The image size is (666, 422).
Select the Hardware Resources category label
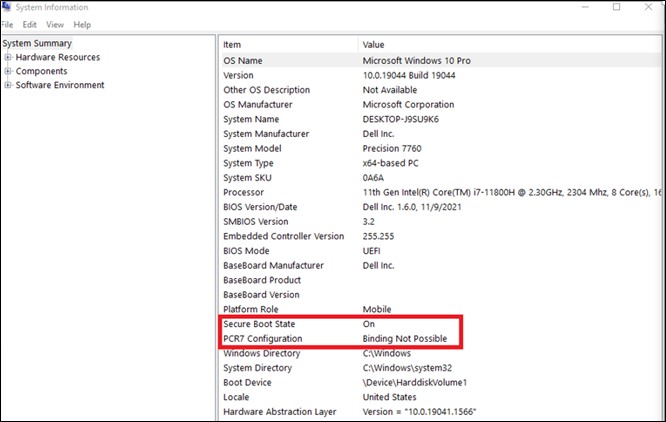[x=57, y=58]
